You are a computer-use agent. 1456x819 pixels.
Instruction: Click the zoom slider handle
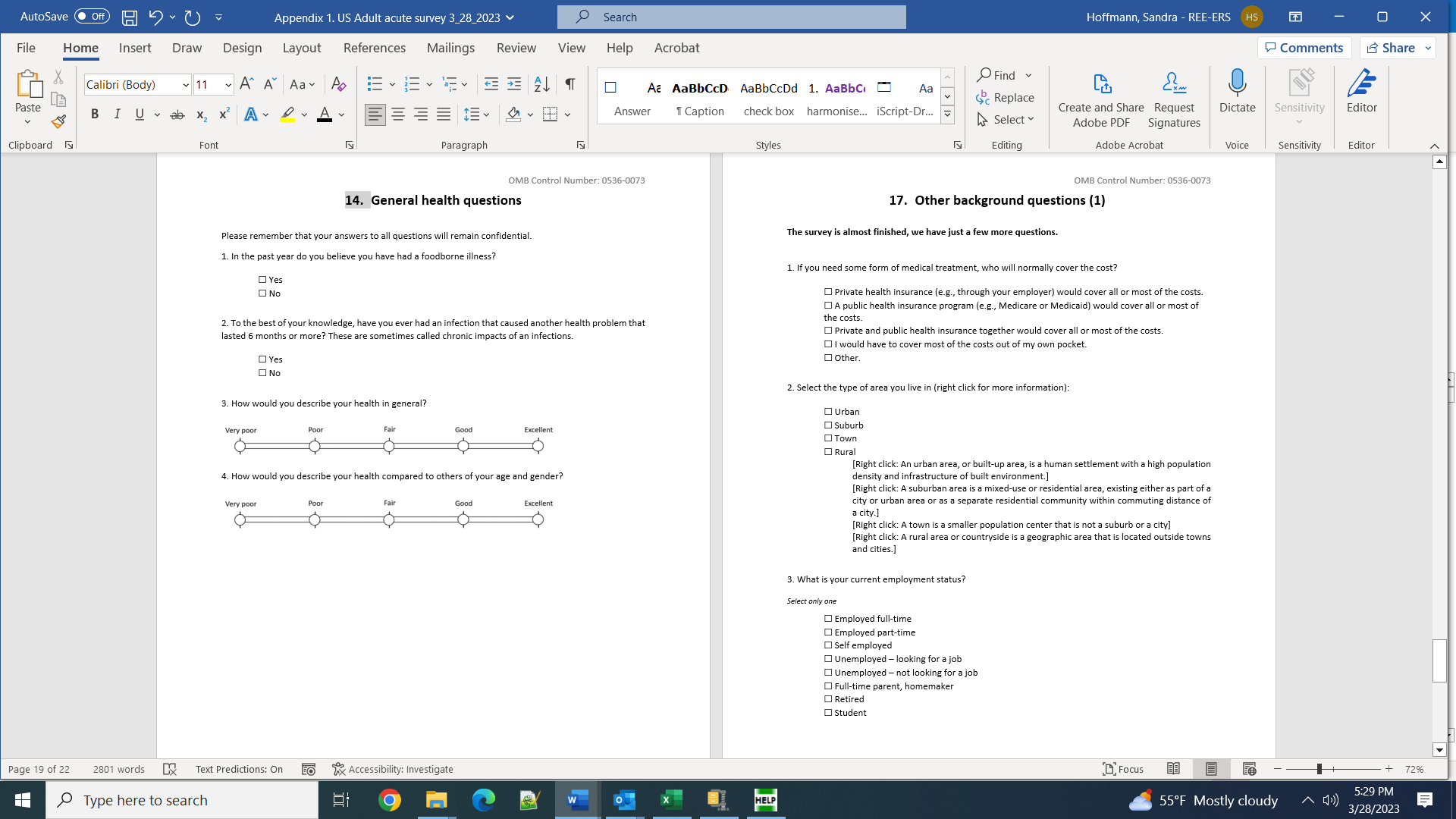[x=1319, y=769]
